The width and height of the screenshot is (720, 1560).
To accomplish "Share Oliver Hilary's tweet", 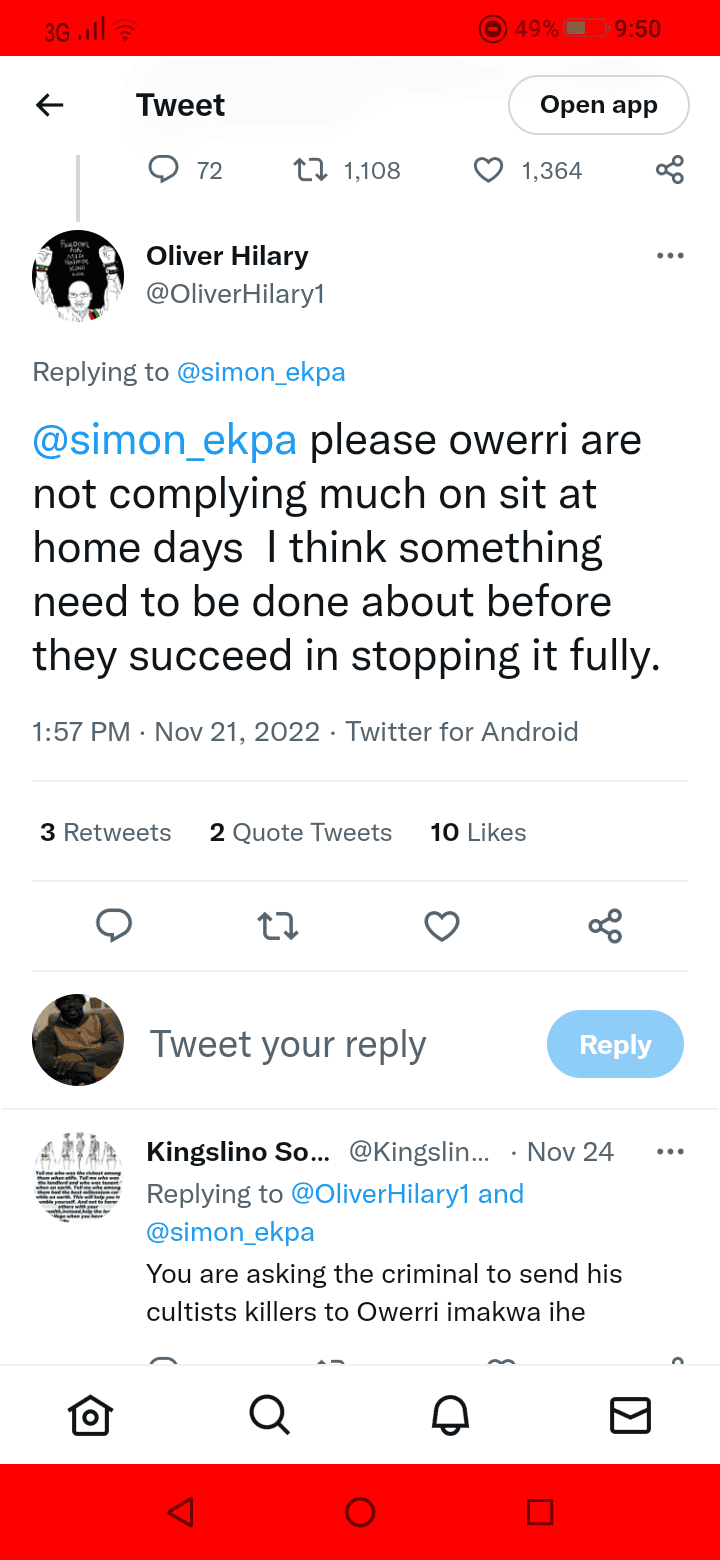I will pos(605,926).
